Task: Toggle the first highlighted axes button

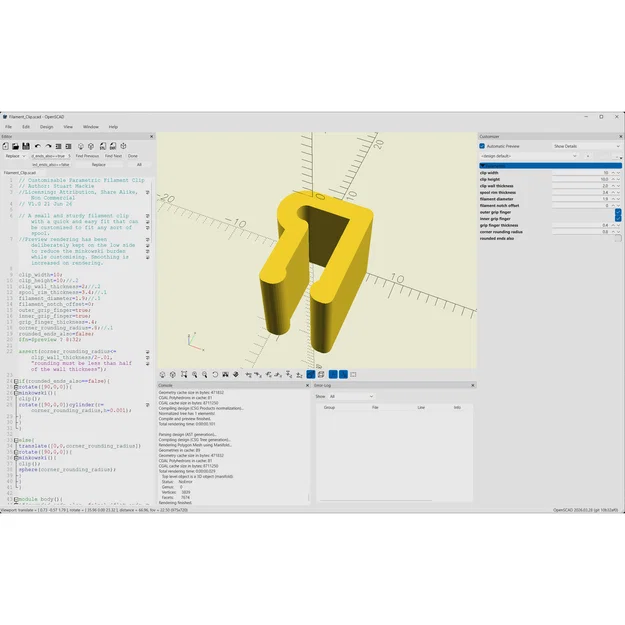Action: [x=333, y=374]
